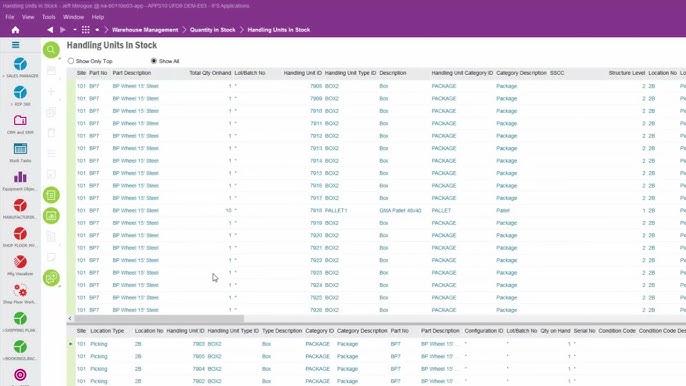686x386 pixels.
Task: Click left scroll arrow of upper table
Action: point(70,319)
